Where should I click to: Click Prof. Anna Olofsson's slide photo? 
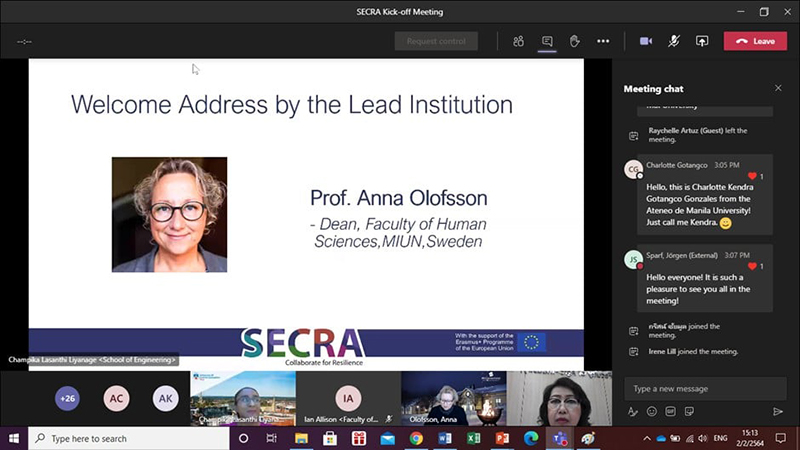point(169,214)
